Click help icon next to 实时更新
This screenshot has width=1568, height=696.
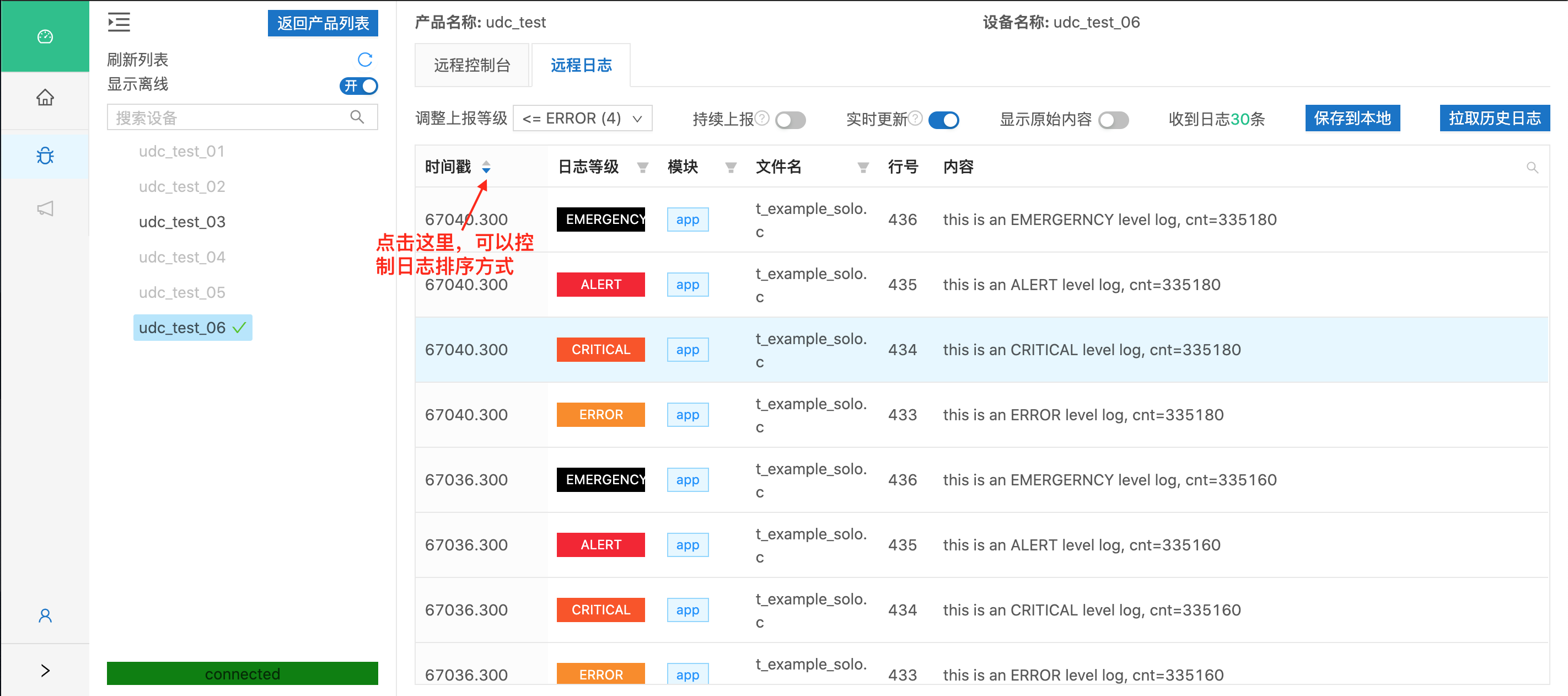[x=915, y=117]
